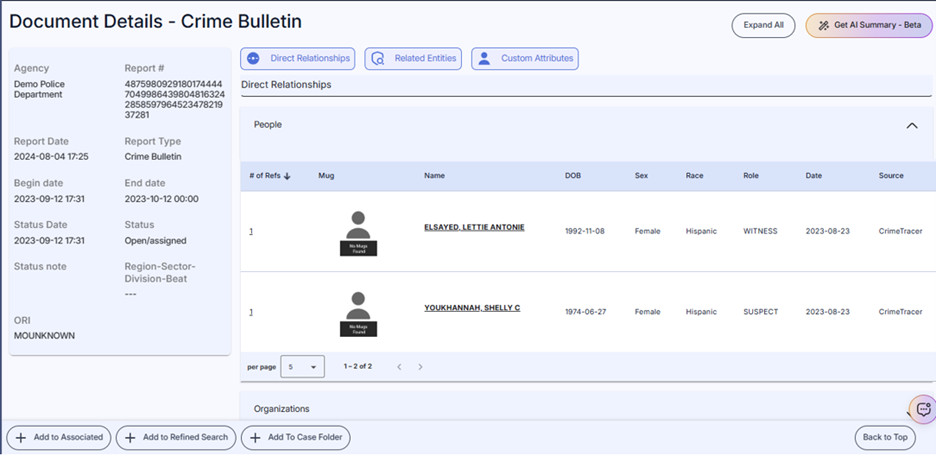
Task: Click refs count link for Youkhannah row
Action: click(x=251, y=312)
